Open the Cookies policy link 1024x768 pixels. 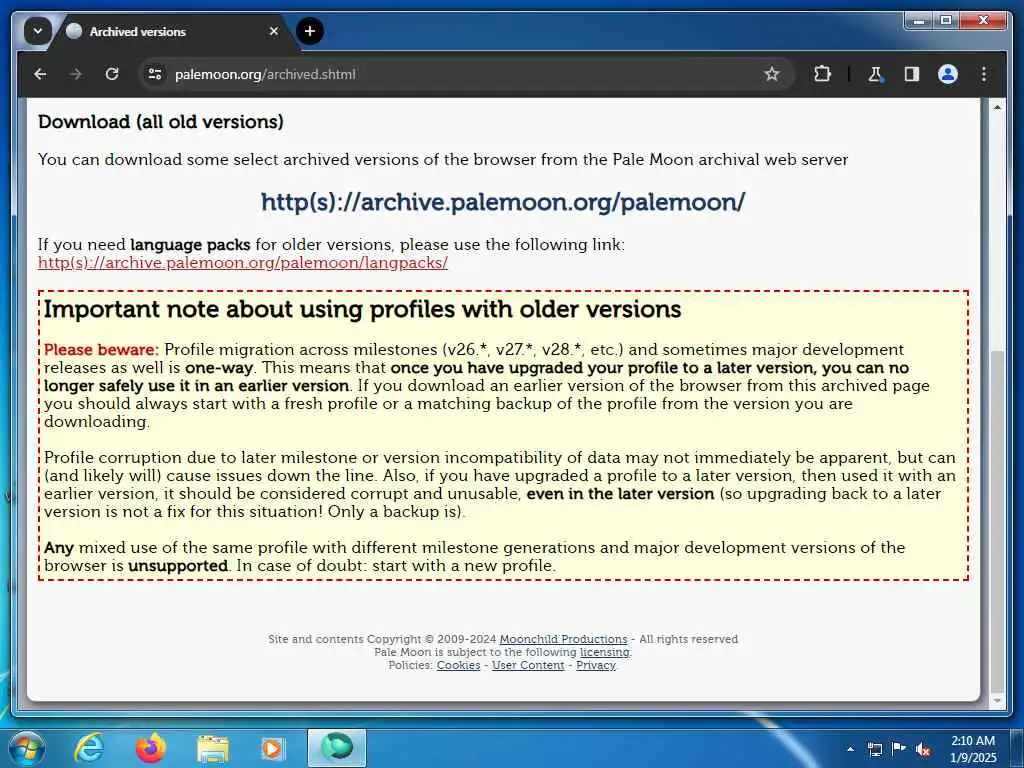point(458,665)
